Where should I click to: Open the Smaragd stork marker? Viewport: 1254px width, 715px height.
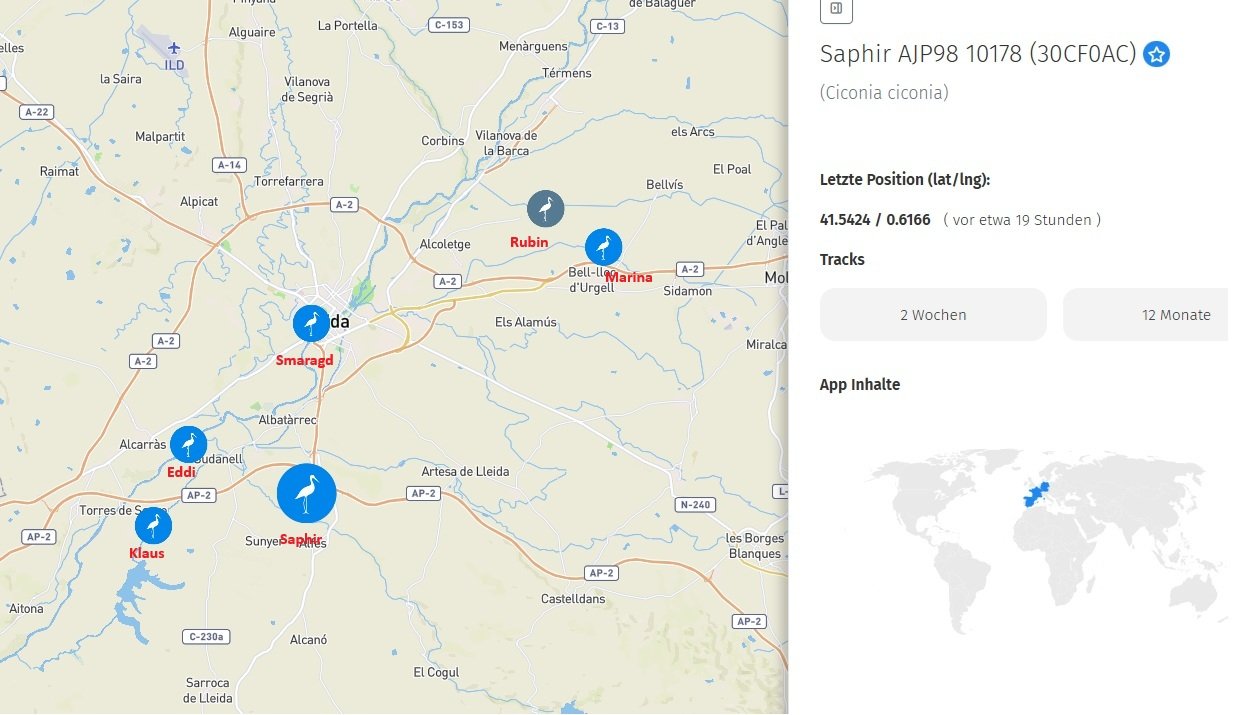[311, 323]
